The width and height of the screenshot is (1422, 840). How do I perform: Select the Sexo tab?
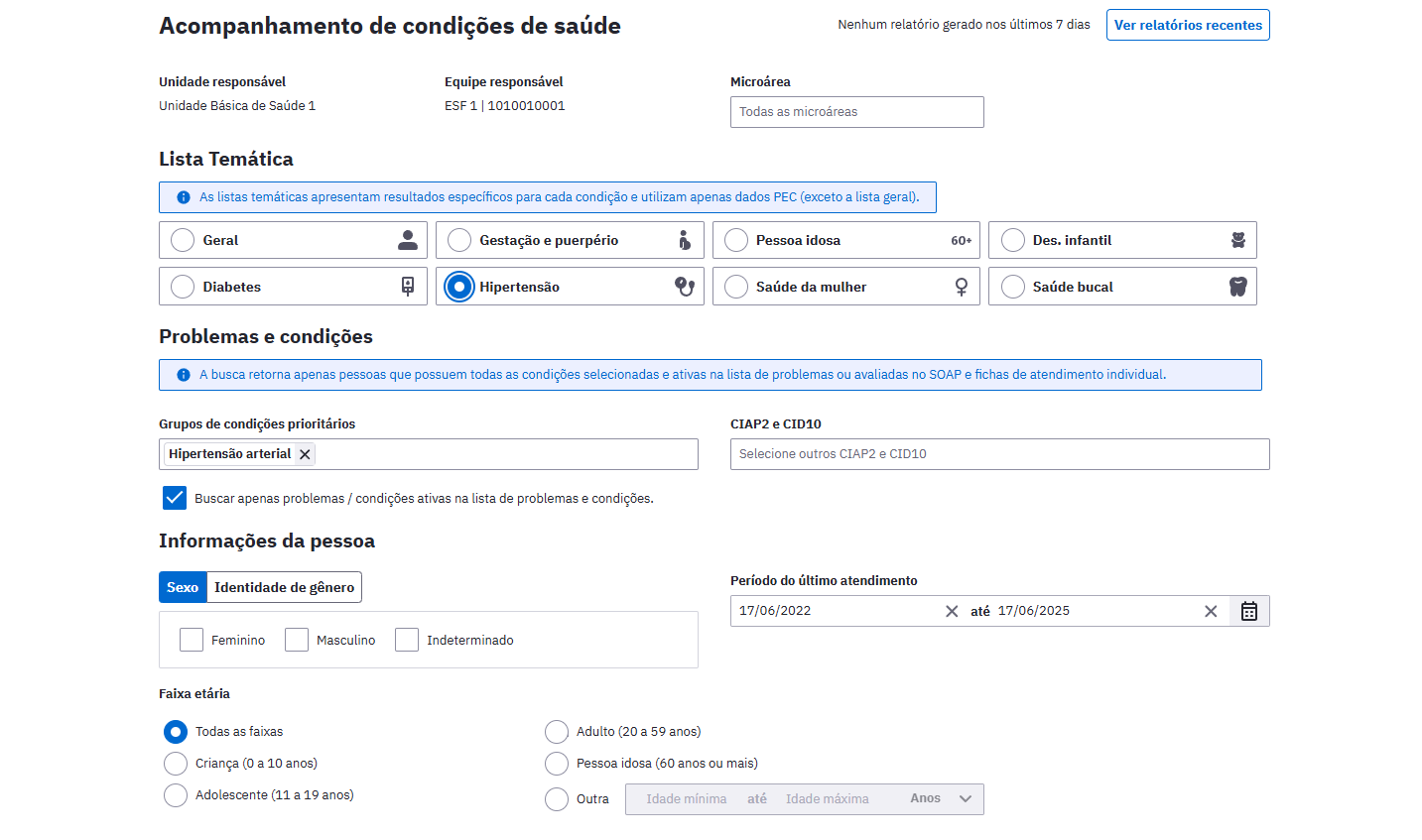click(x=183, y=587)
